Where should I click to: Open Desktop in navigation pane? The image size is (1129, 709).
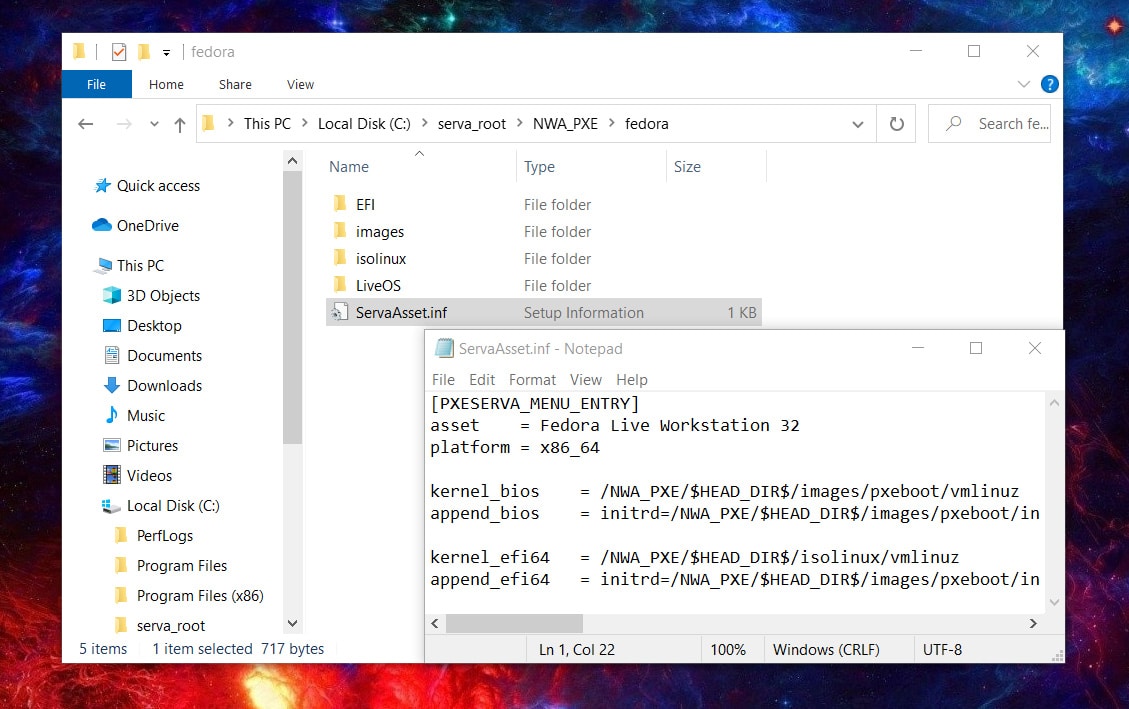click(x=154, y=325)
